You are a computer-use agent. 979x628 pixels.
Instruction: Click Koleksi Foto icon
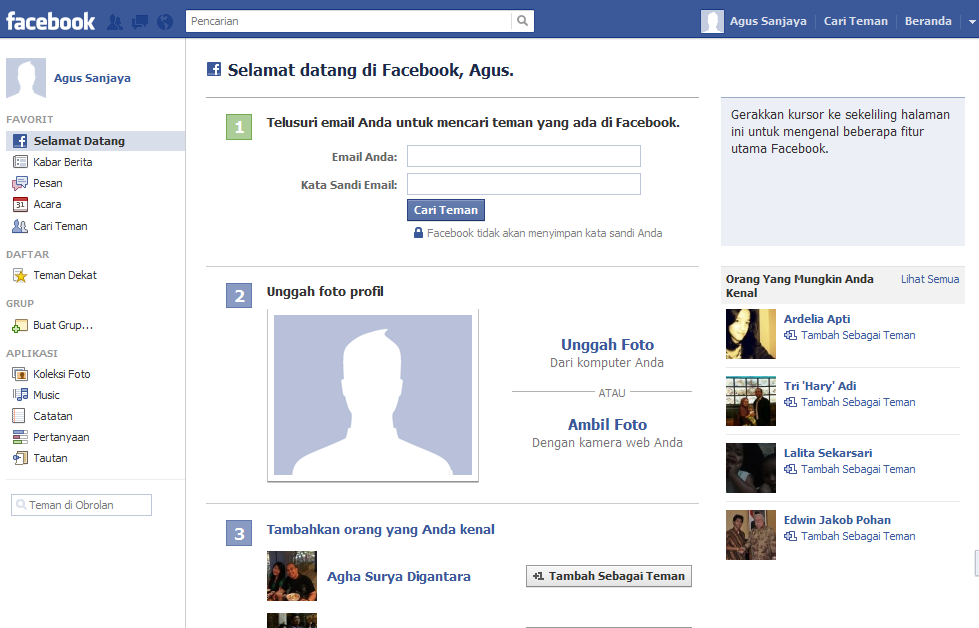point(20,374)
